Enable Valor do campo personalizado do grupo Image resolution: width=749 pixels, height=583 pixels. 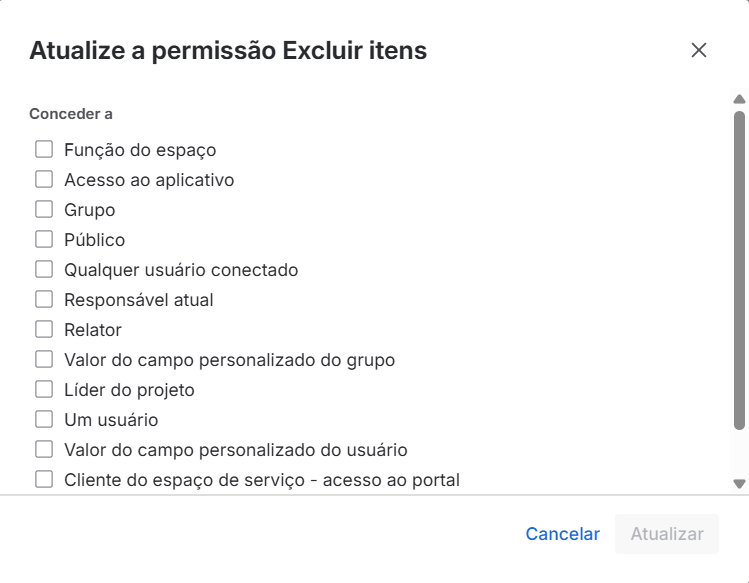pyautogui.click(x=44, y=360)
